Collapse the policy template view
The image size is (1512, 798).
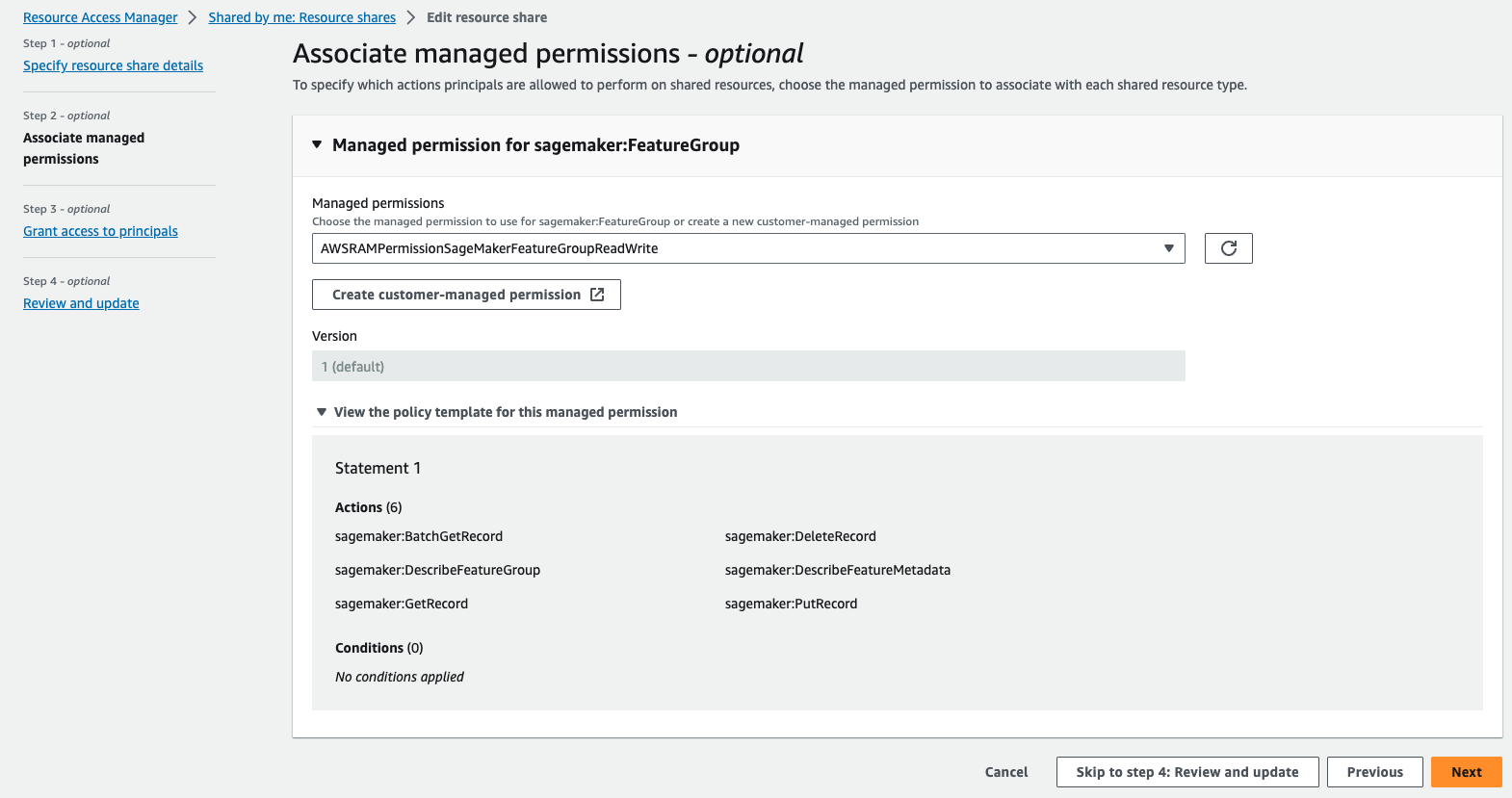(322, 412)
